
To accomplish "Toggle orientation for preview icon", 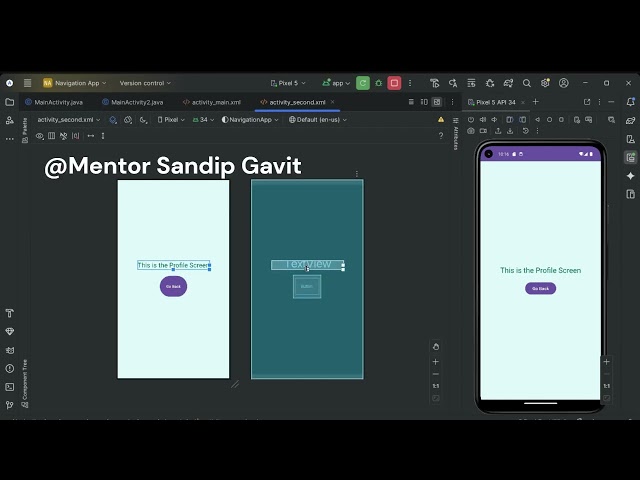I will click(x=128, y=120).
